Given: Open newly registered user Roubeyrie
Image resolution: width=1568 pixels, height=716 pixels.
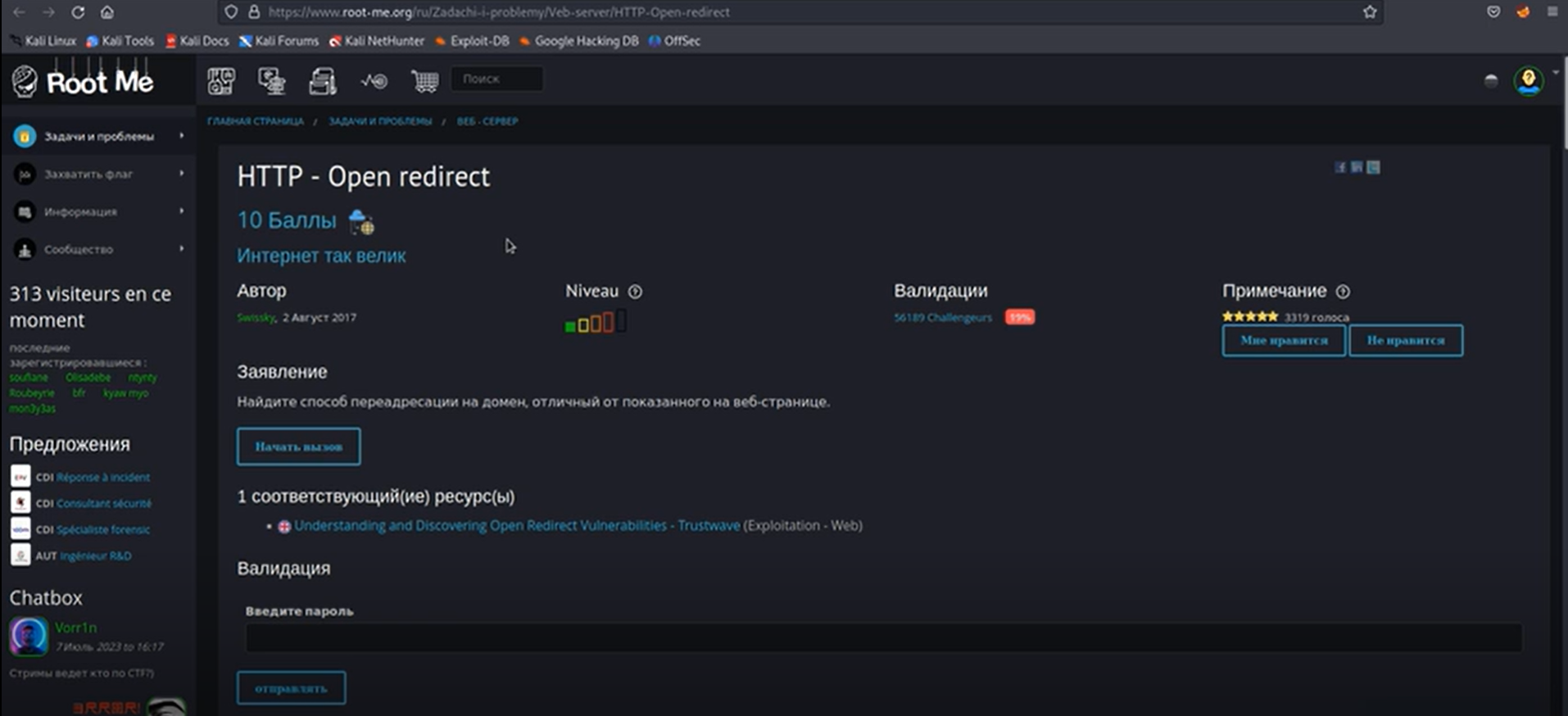Looking at the screenshot, I should (x=32, y=393).
